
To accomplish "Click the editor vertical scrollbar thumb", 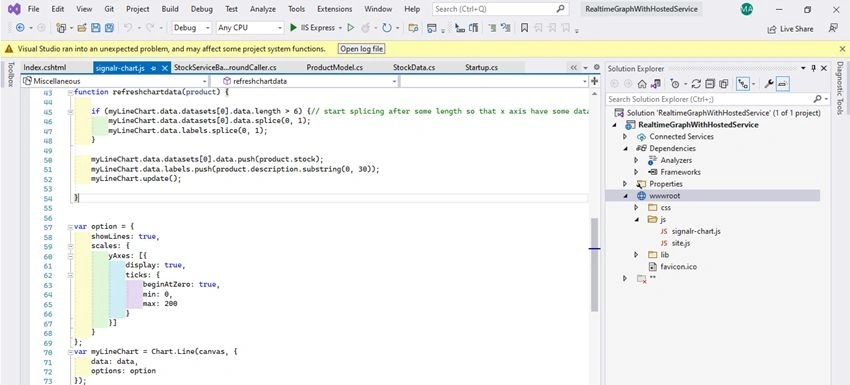I will [x=595, y=265].
